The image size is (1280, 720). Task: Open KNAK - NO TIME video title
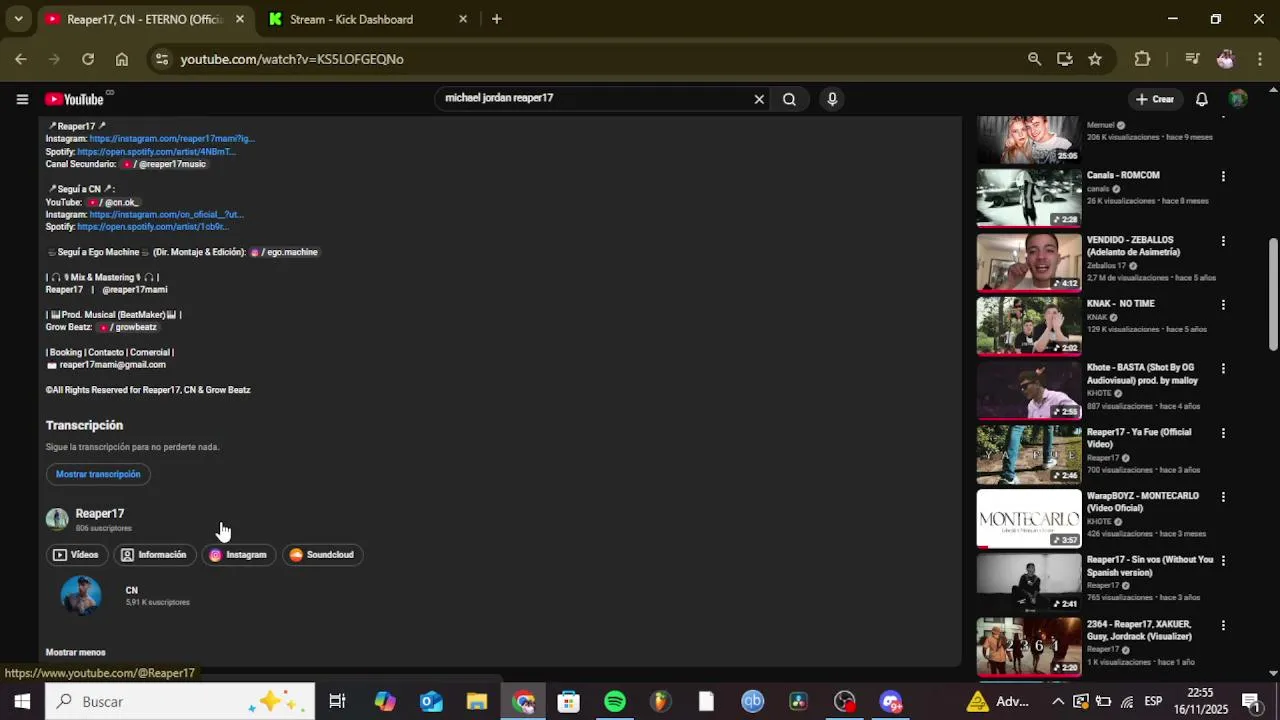[1121, 304]
